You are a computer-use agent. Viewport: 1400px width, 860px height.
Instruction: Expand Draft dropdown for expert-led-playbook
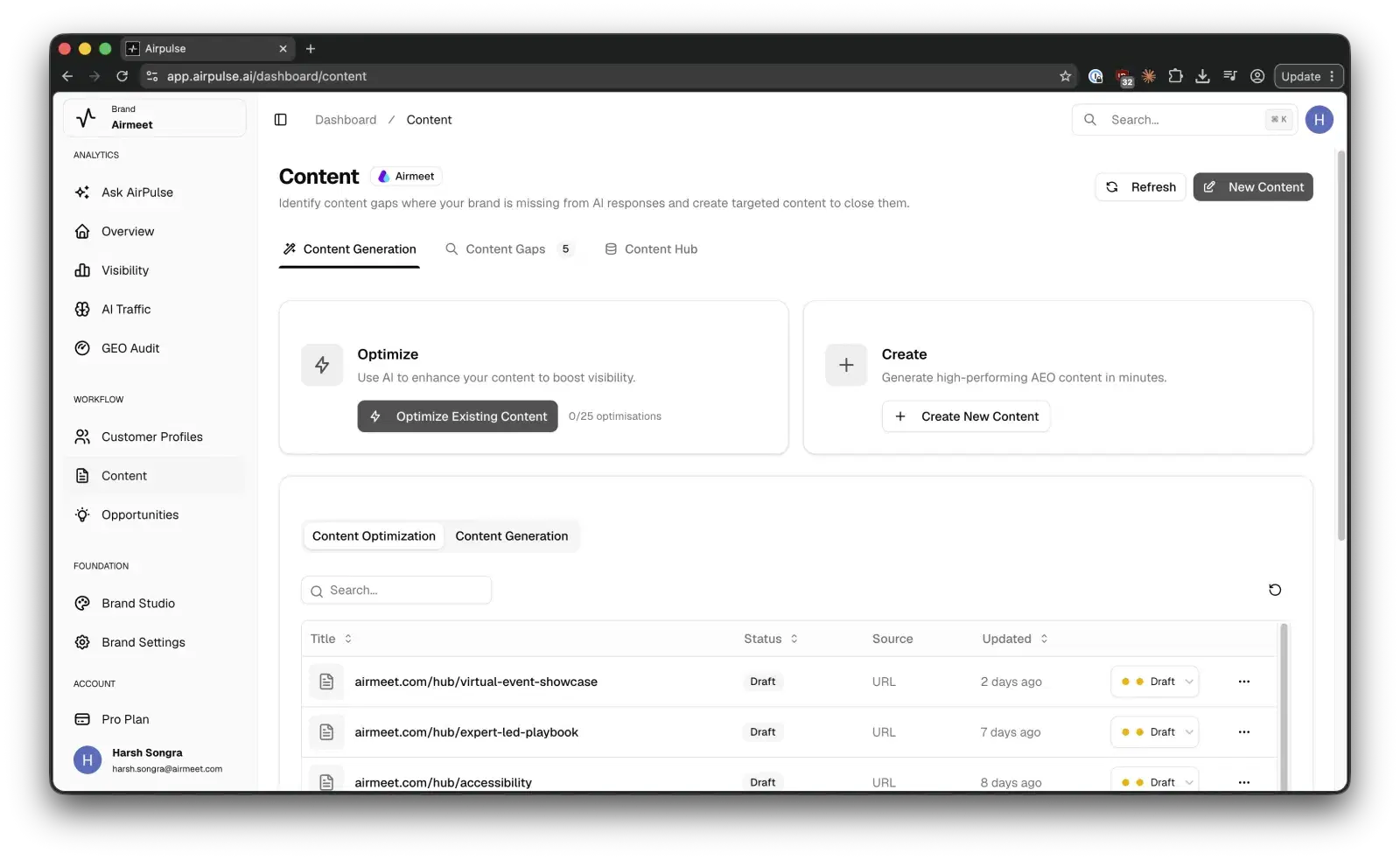(x=1155, y=732)
